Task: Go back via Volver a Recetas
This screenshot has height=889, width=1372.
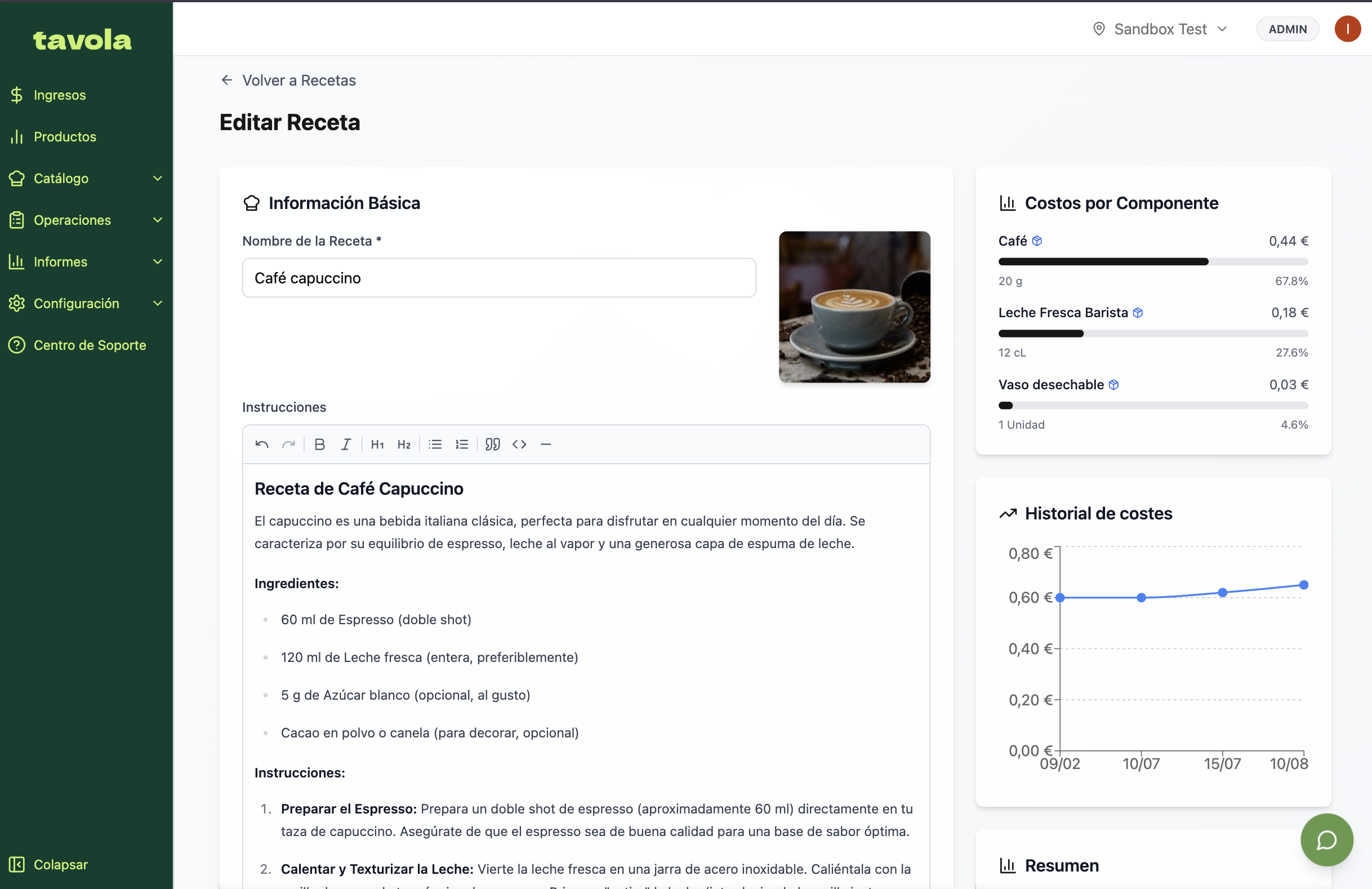Action: [288, 80]
